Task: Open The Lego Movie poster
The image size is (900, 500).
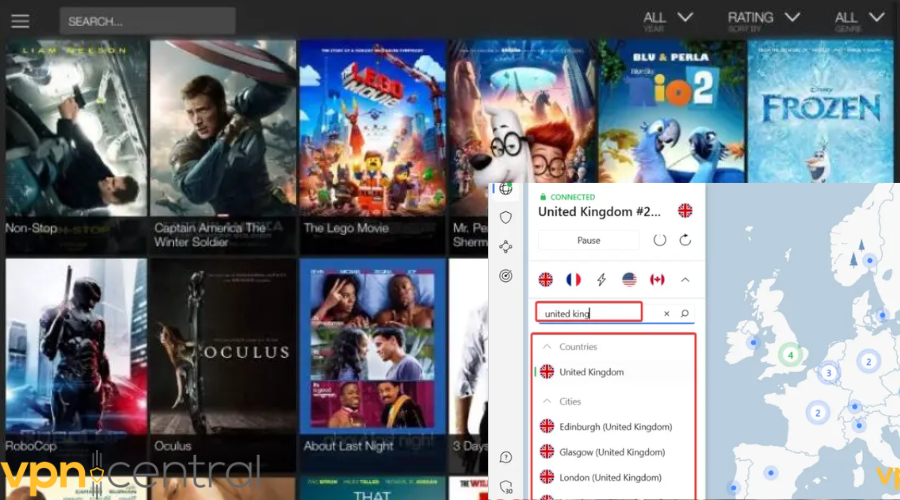Action: [371, 140]
